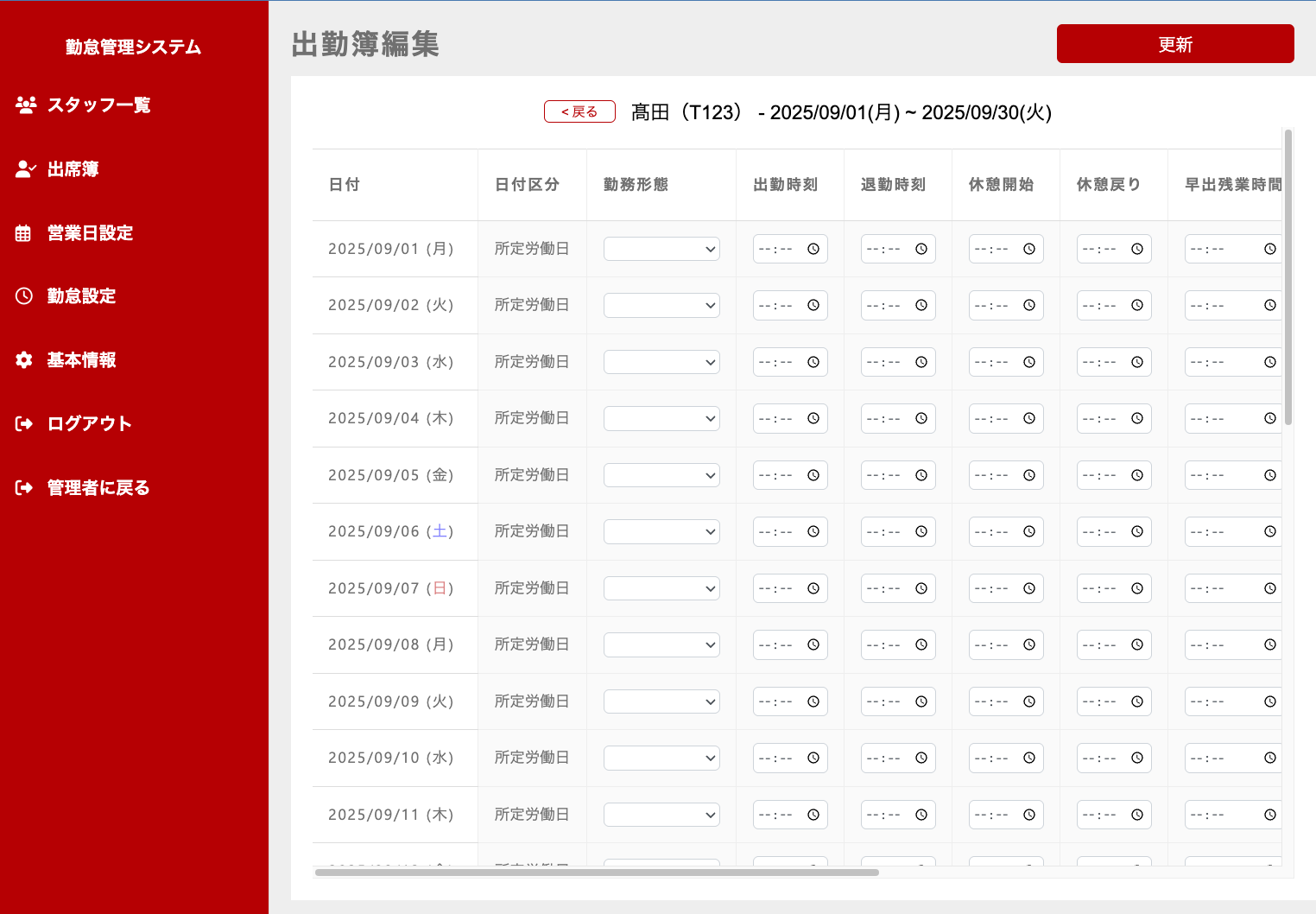Select 営業日設定 from the sidebar menu
1316x914 pixels.
coord(90,233)
